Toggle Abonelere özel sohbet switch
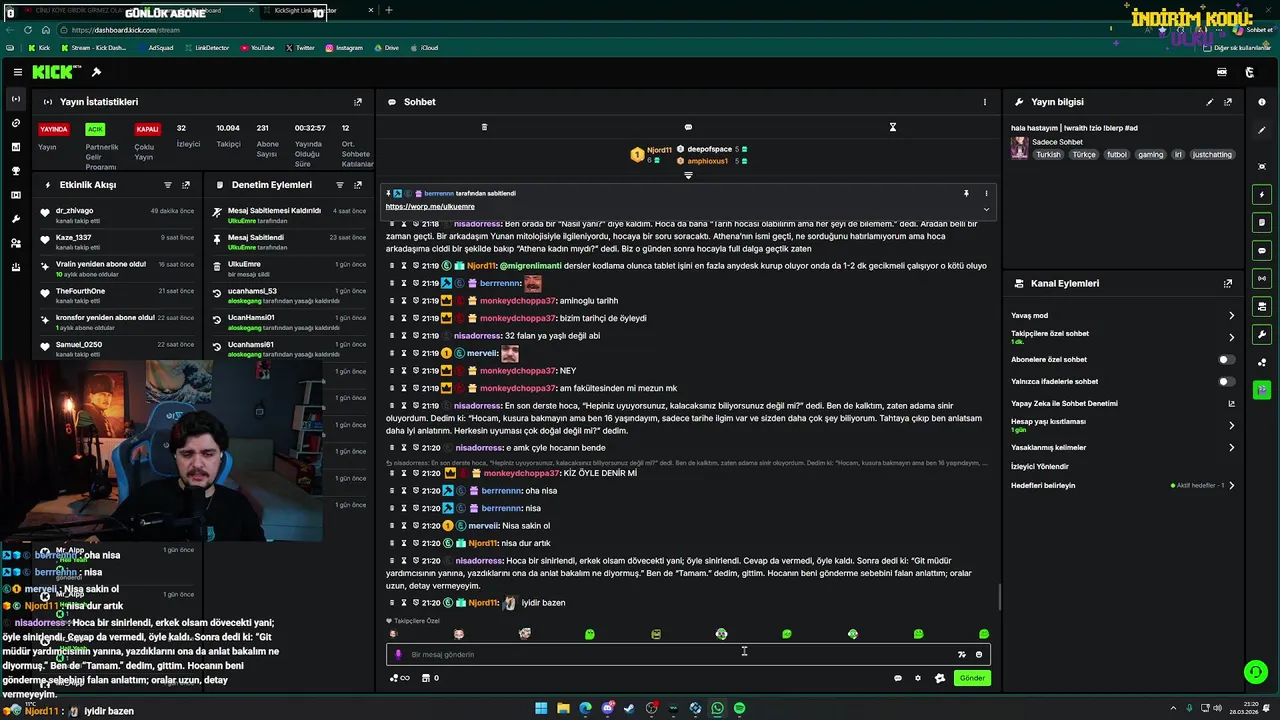The image size is (1280, 720). [1225, 359]
